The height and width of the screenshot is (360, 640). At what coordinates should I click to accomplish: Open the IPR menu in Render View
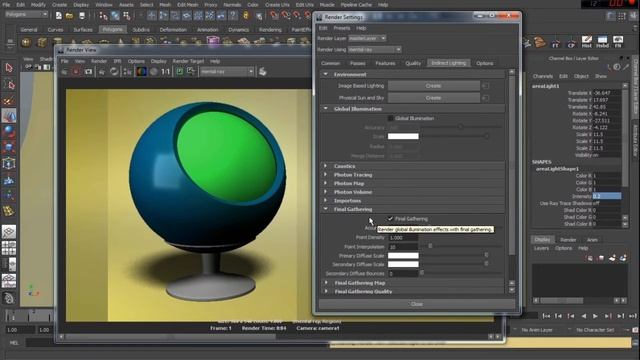(117, 61)
